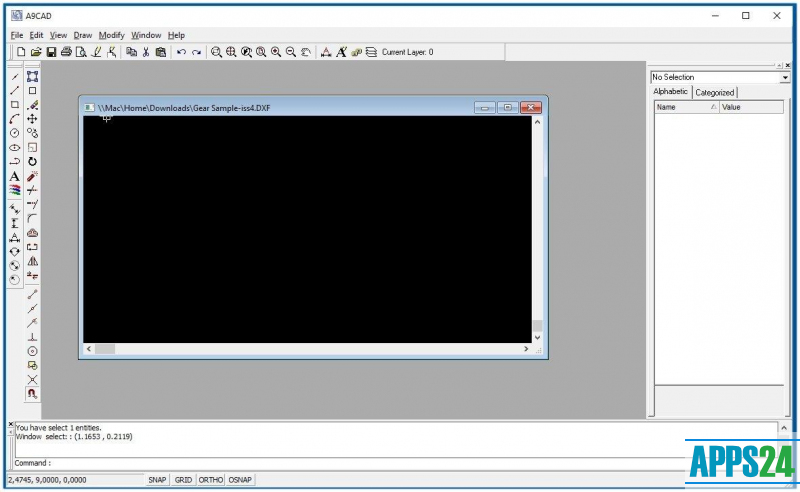Image resolution: width=800 pixels, height=492 pixels.
Task: Select the Trim tool icon
Action: 33,190
